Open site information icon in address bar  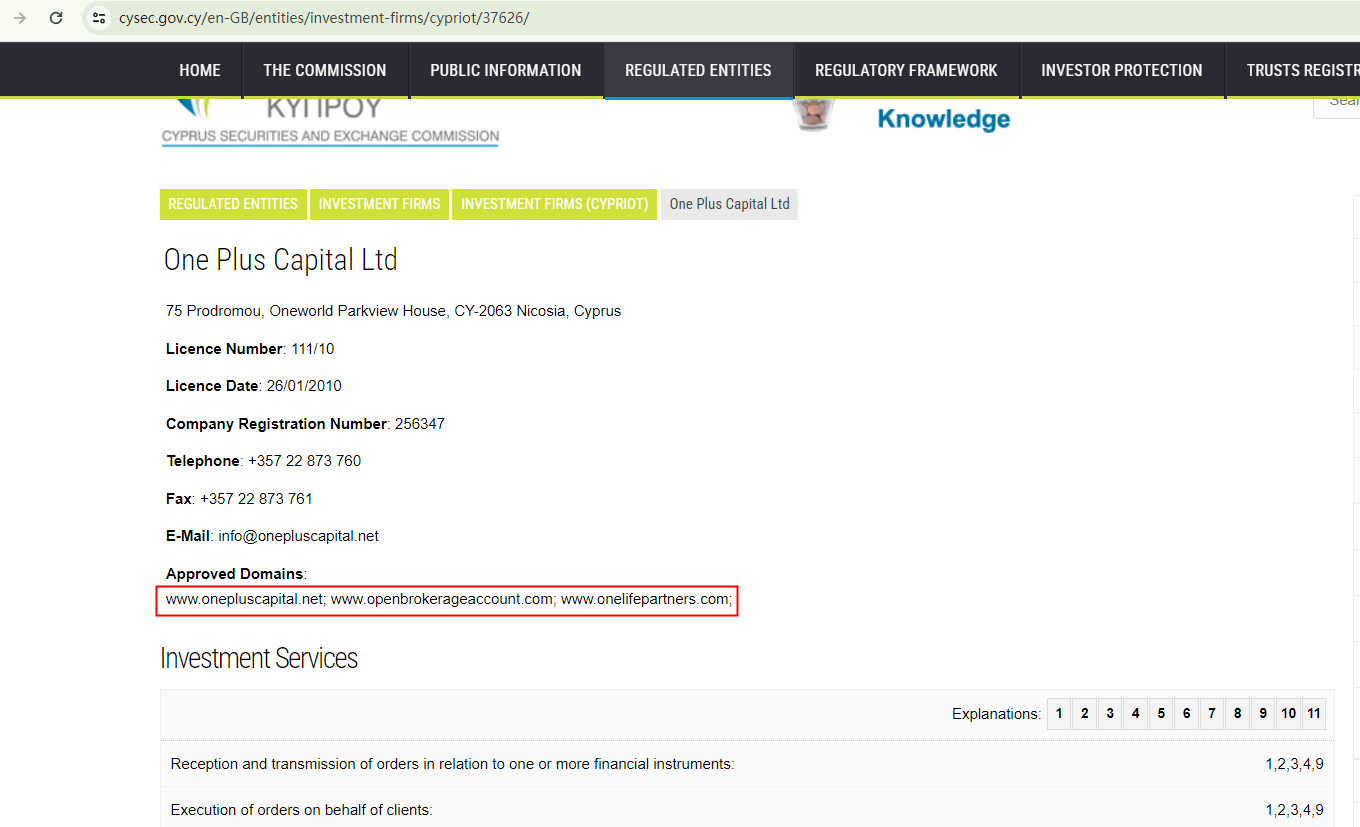click(x=98, y=18)
